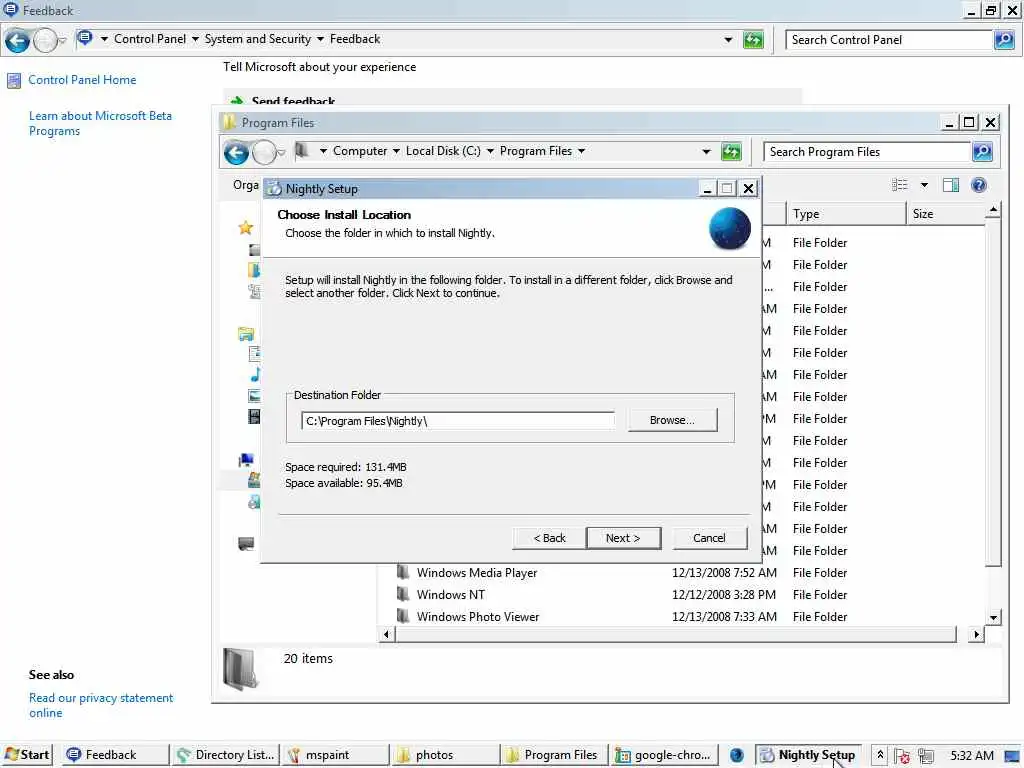
Task: Select the Windows NT folder
Action: click(x=451, y=595)
